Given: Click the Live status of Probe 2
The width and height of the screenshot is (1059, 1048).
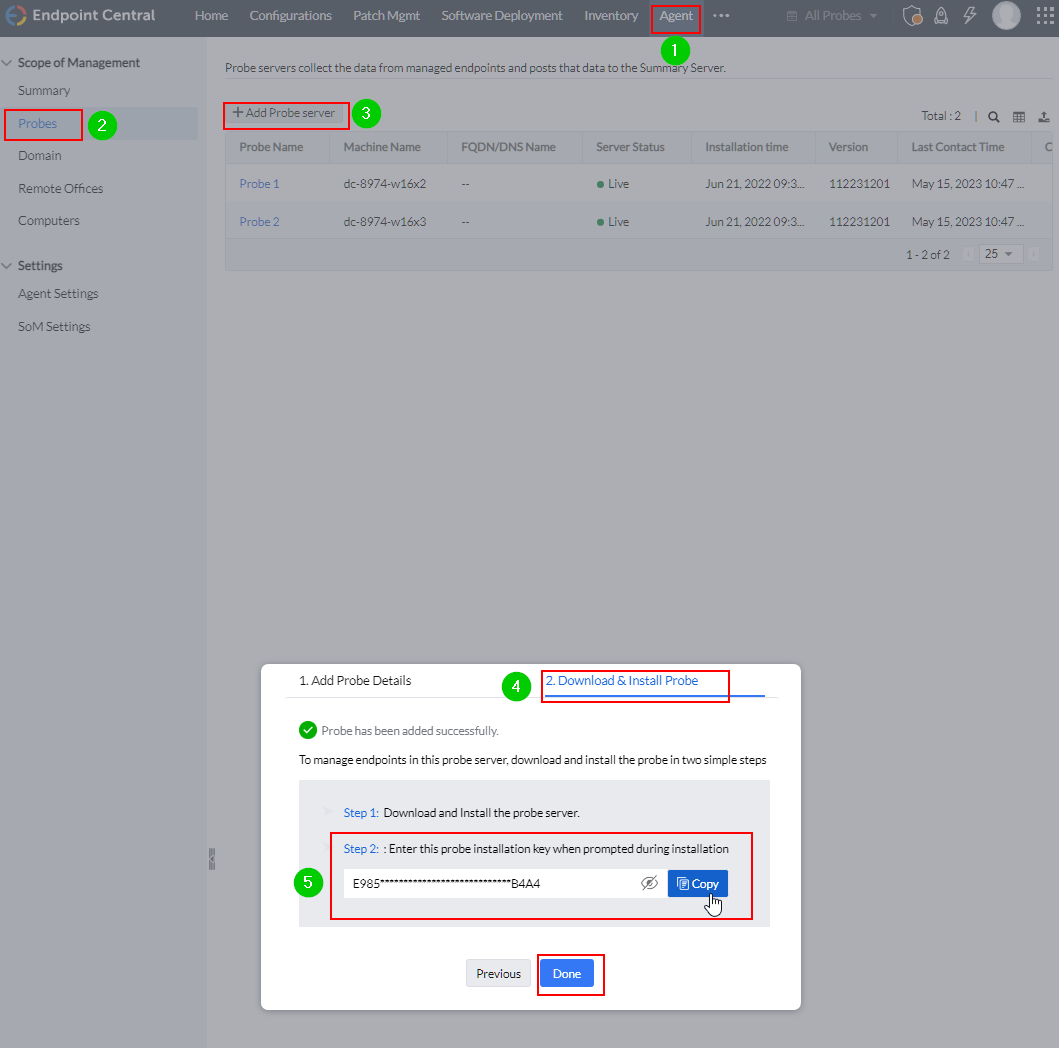Looking at the screenshot, I should (613, 221).
